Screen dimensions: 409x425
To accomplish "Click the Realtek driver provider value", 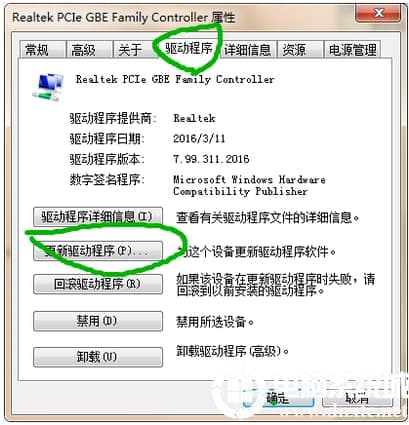I will [x=194, y=118].
